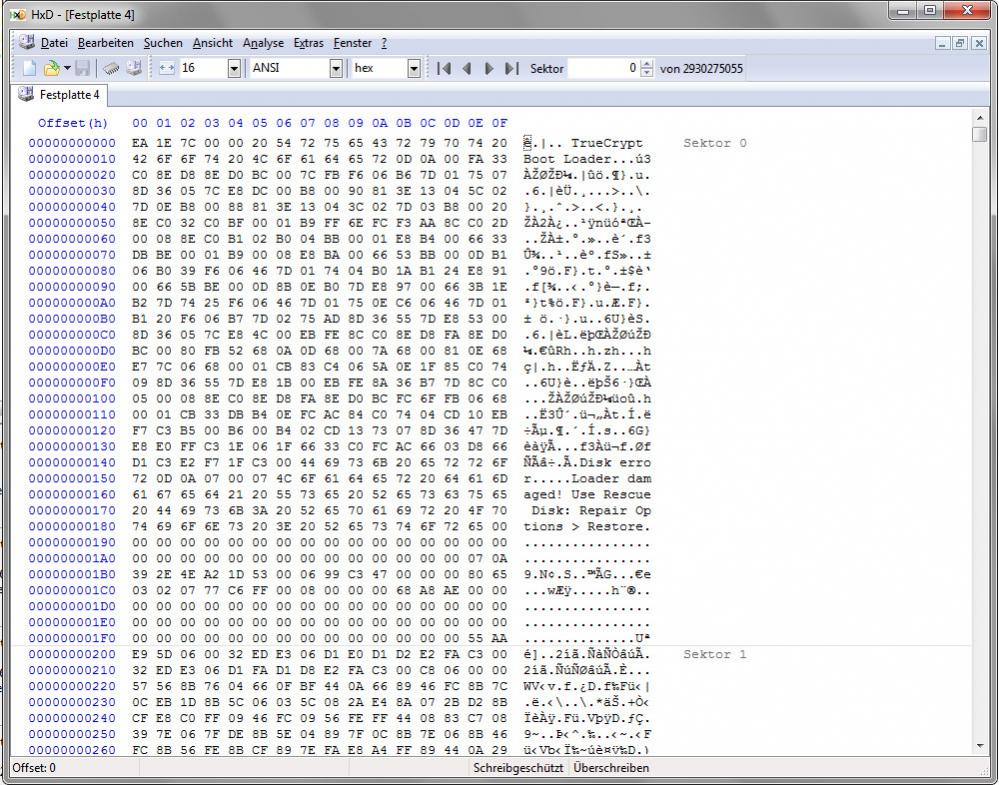Open the ? help menu

tap(384, 43)
